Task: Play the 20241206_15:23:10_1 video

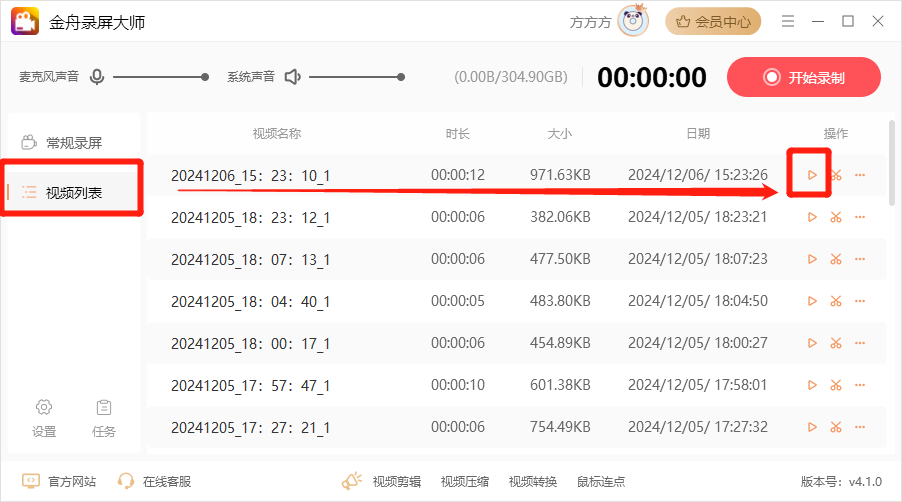Action: (812, 175)
